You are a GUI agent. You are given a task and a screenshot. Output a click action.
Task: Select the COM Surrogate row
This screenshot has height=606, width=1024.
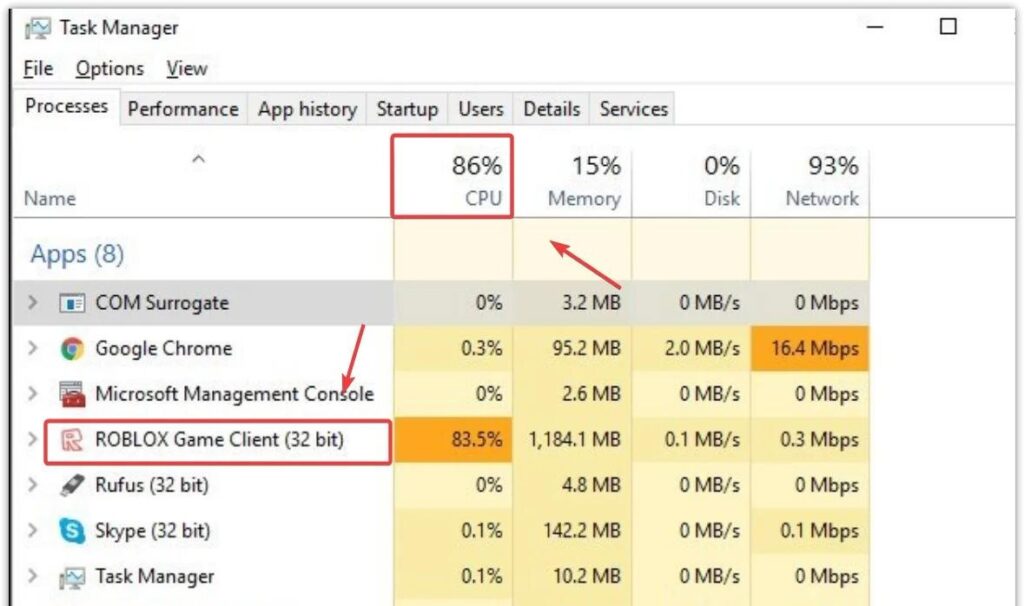[x=441, y=303]
